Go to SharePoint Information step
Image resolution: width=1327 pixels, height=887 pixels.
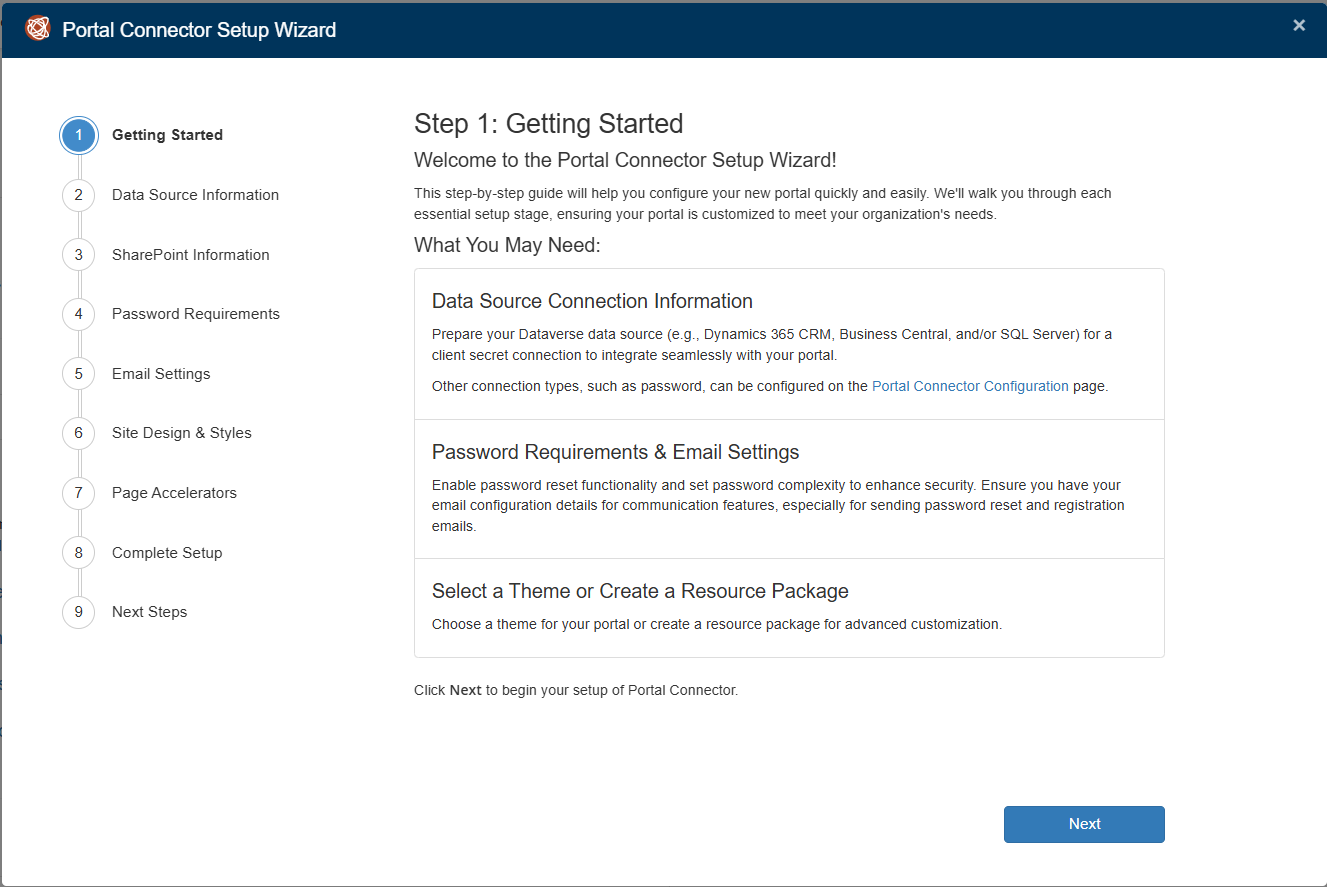tap(191, 255)
